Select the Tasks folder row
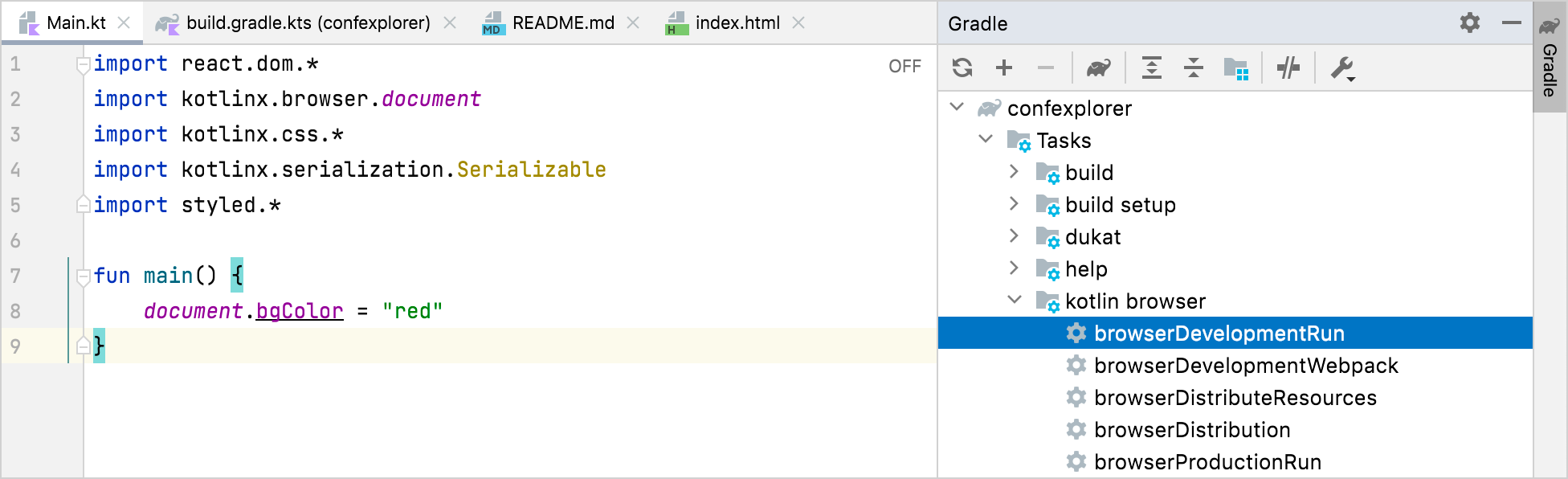This screenshot has width=1568, height=479. pos(1235,140)
